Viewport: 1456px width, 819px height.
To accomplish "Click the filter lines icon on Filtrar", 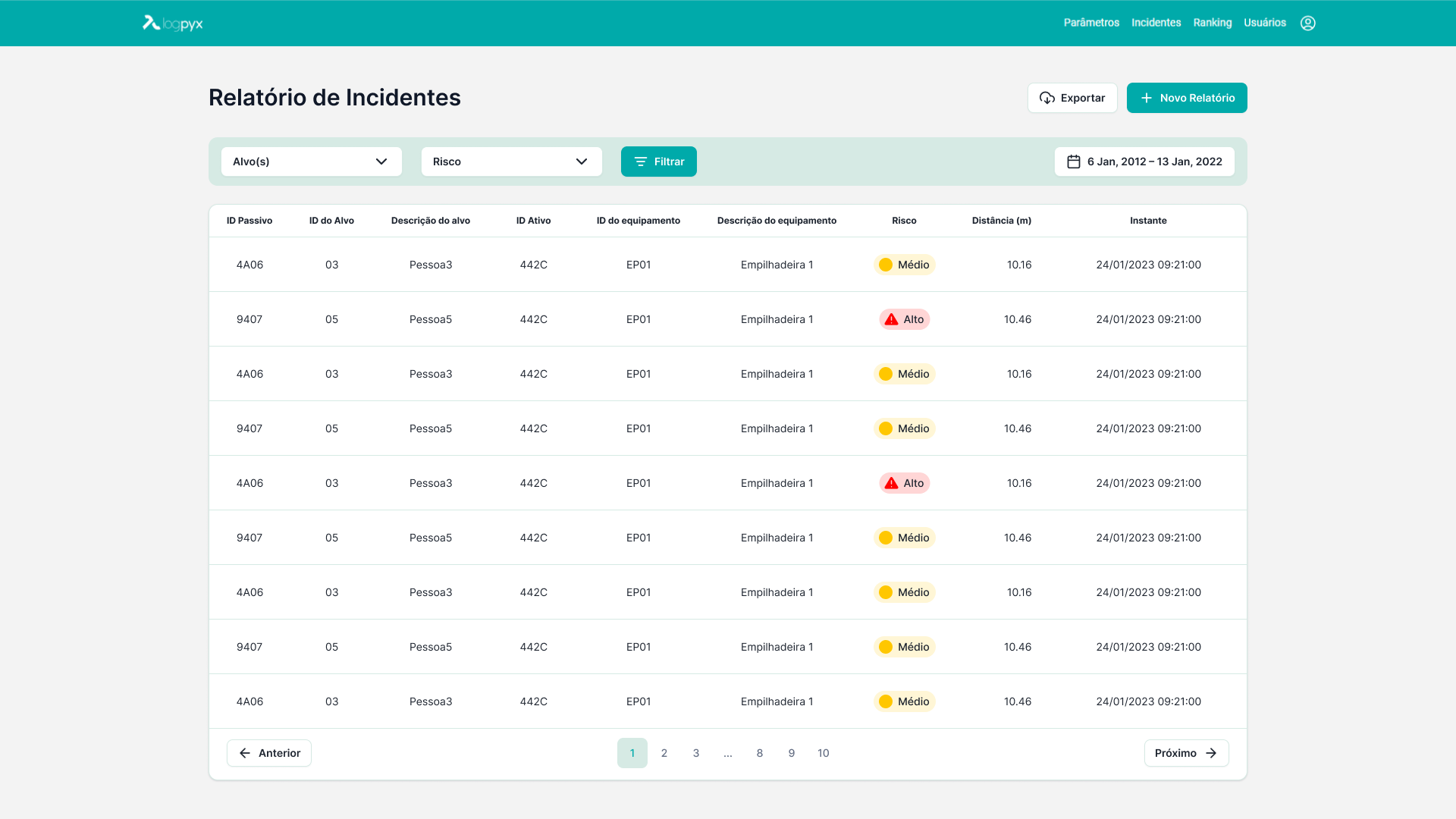I will tap(640, 162).
